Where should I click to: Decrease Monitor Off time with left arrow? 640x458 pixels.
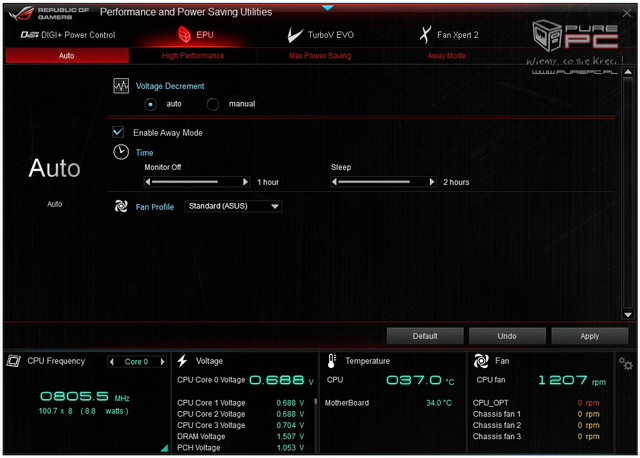click(148, 182)
